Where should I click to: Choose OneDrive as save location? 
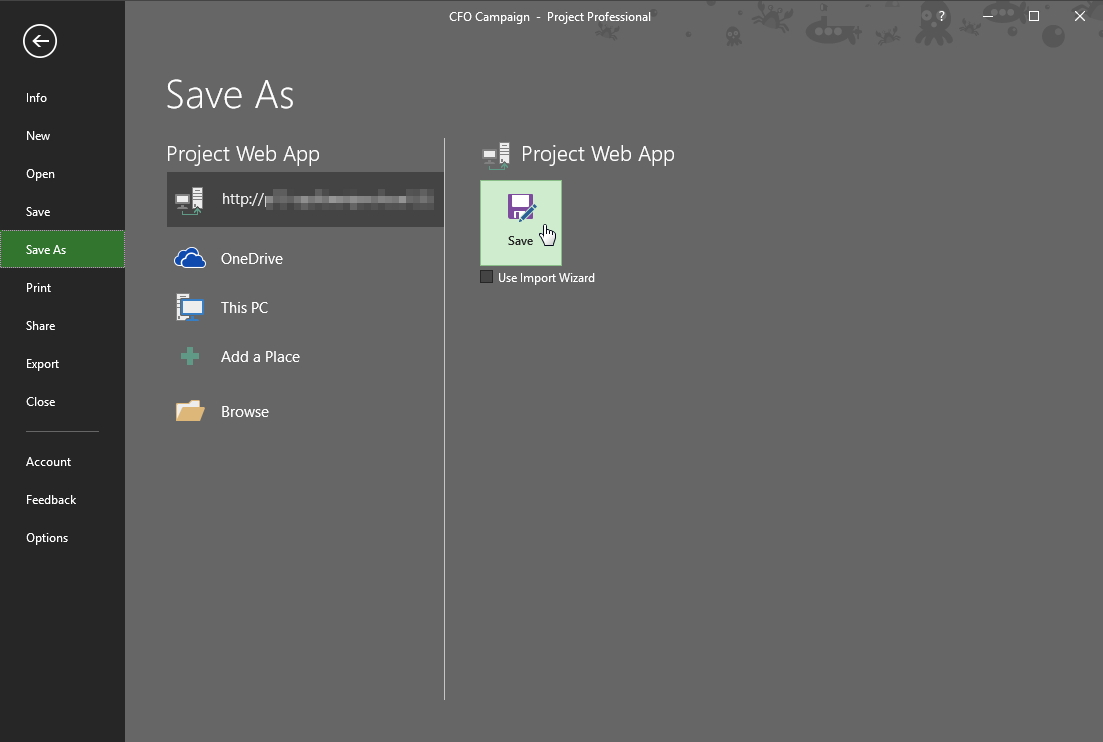(305, 258)
